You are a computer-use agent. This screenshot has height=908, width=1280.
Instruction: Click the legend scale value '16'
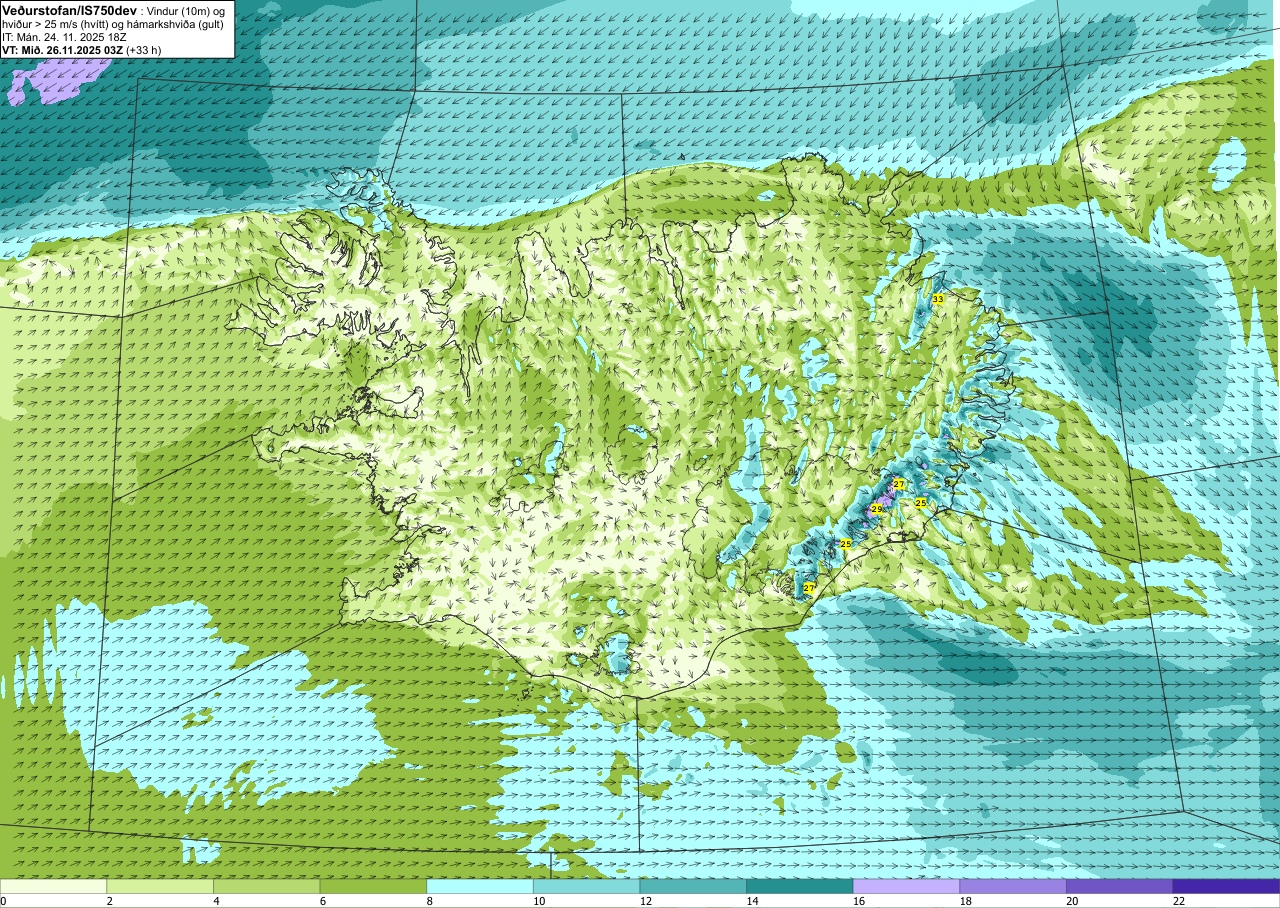click(859, 901)
